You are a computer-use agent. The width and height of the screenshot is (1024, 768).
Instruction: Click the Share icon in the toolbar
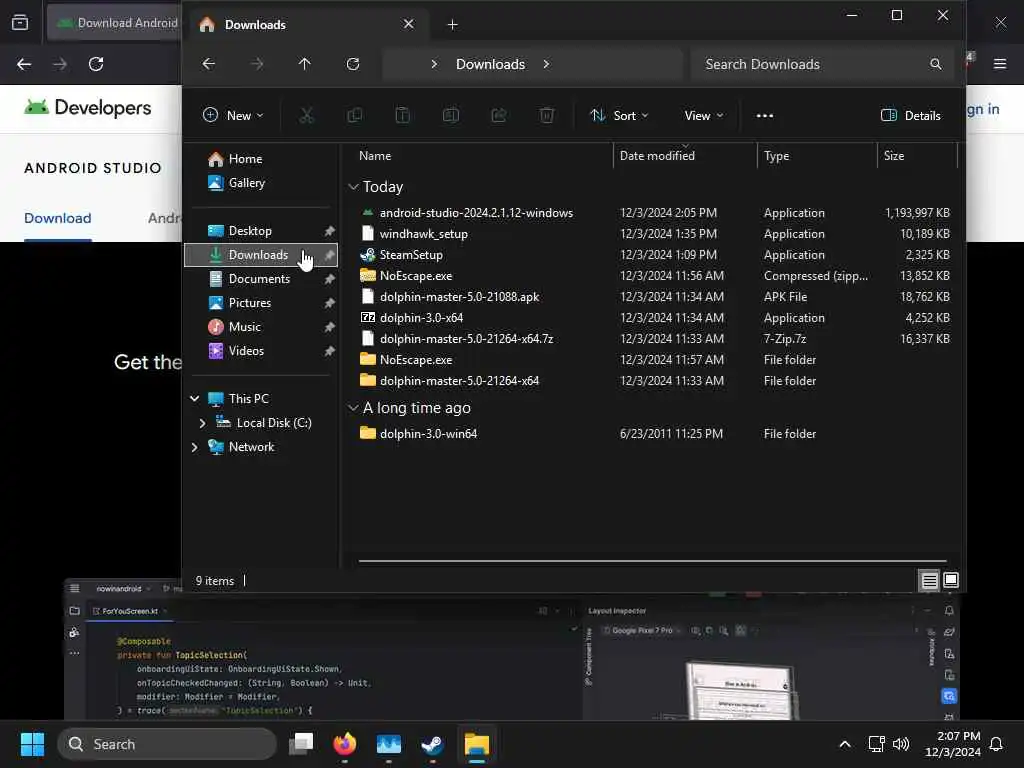[499, 116]
